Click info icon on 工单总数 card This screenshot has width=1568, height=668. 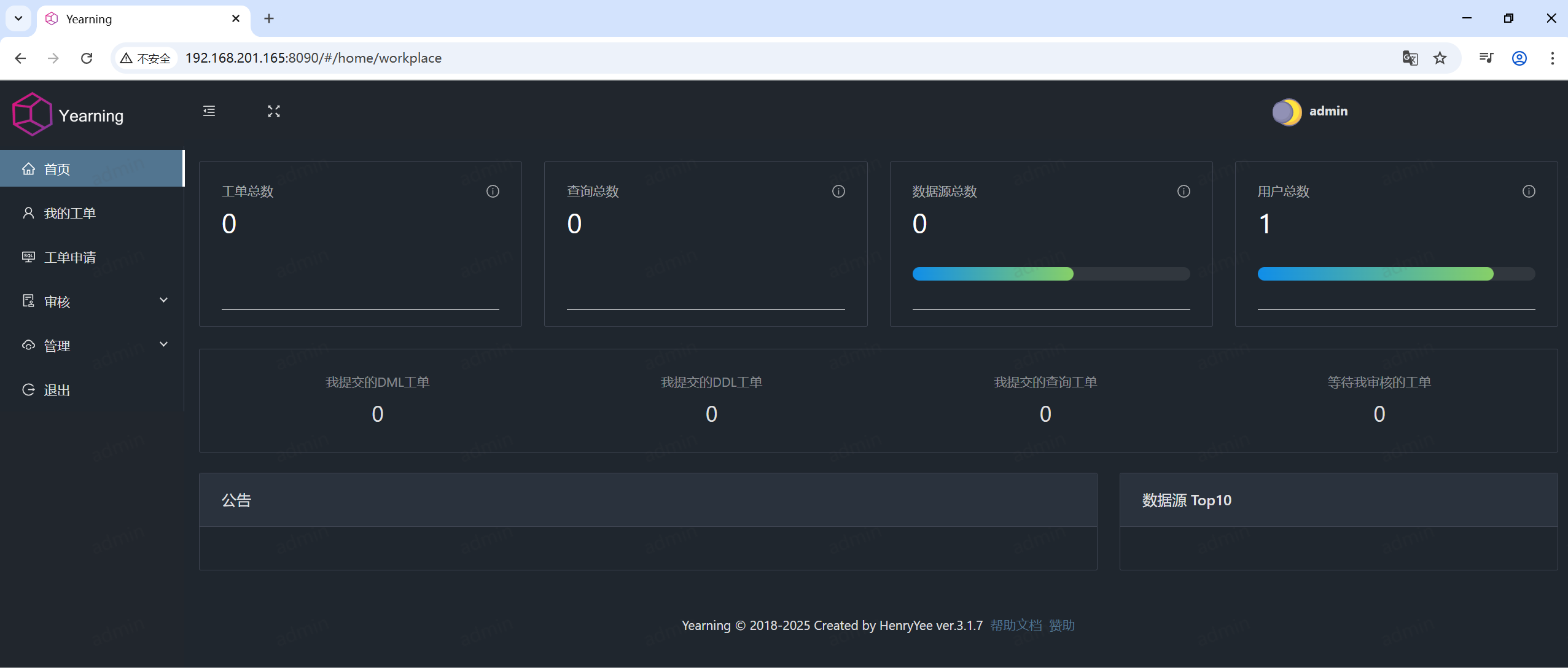tap(493, 192)
